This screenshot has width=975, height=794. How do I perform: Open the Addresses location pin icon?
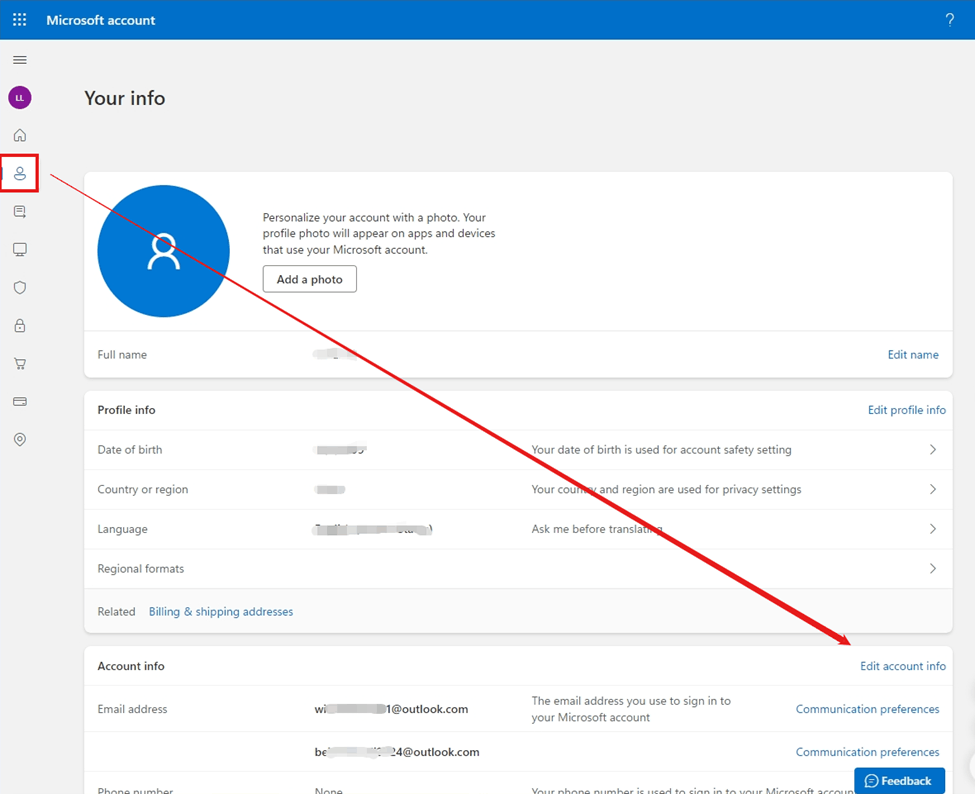tap(19, 439)
